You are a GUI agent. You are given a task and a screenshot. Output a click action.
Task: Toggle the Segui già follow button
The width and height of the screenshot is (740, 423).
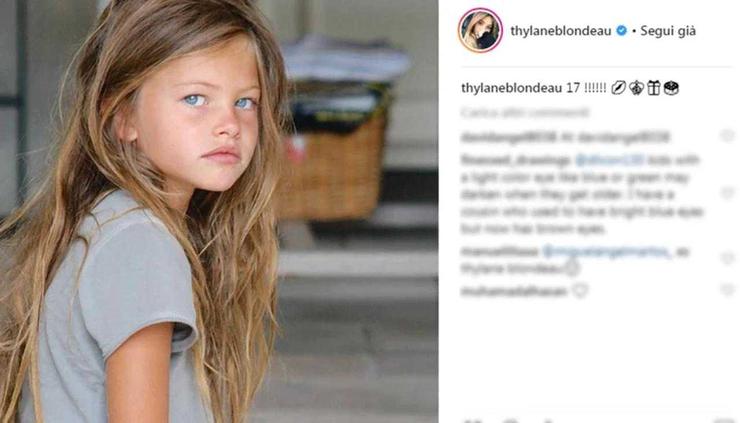coord(668,31)
